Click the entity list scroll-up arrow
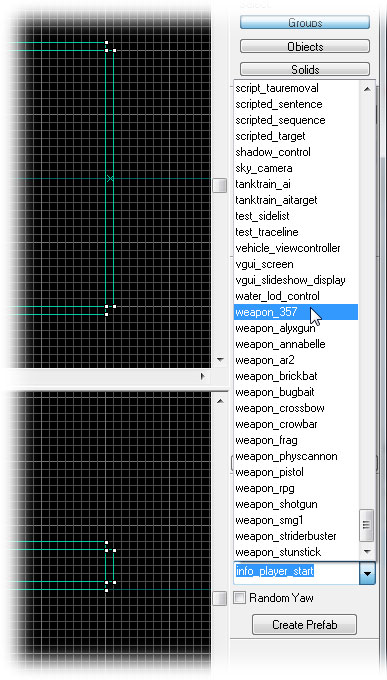Viewport: 387px width, 680px height. pos(367,88)
